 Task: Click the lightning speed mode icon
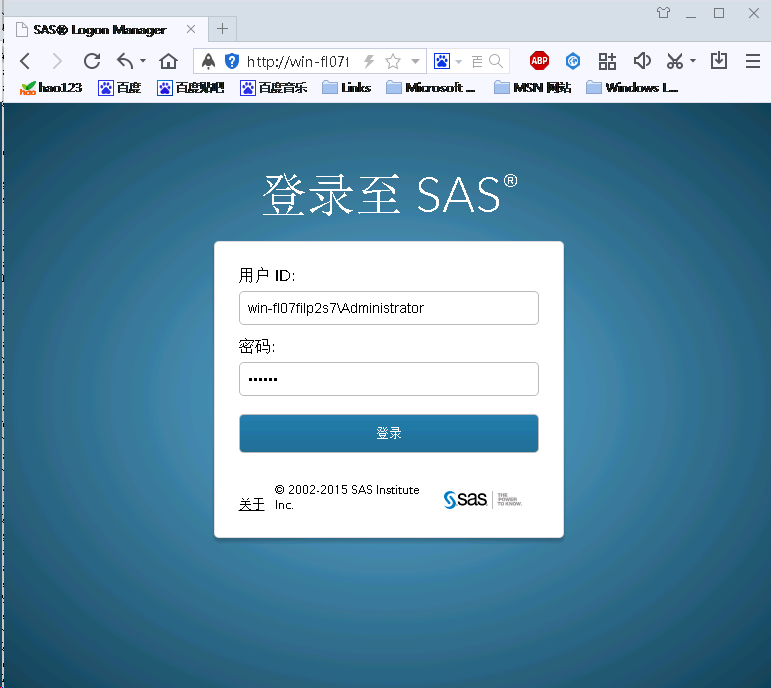[x=369, y=61]
